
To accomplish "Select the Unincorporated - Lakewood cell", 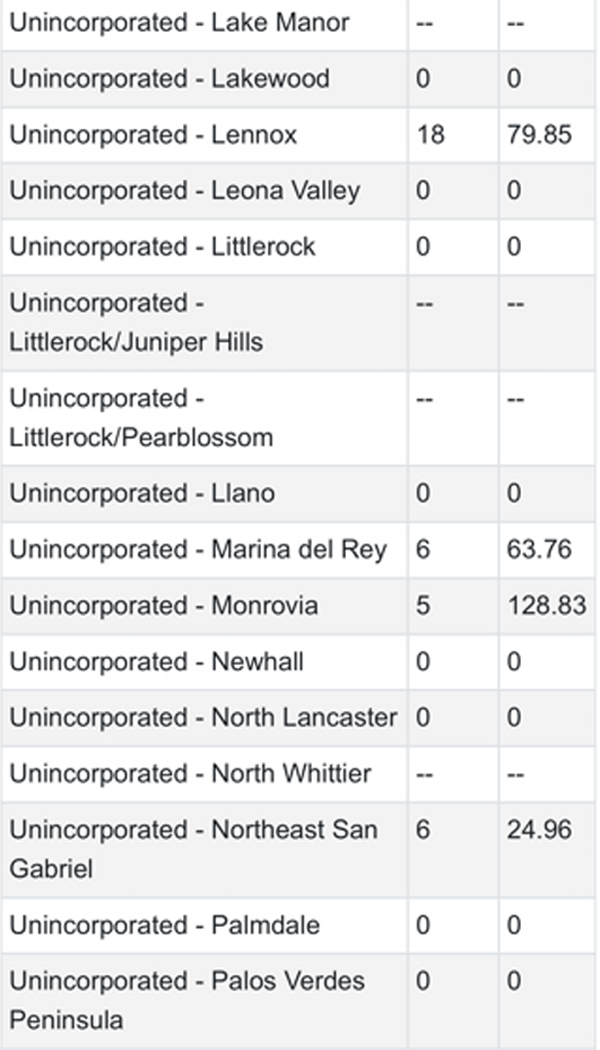I will 169,78.
